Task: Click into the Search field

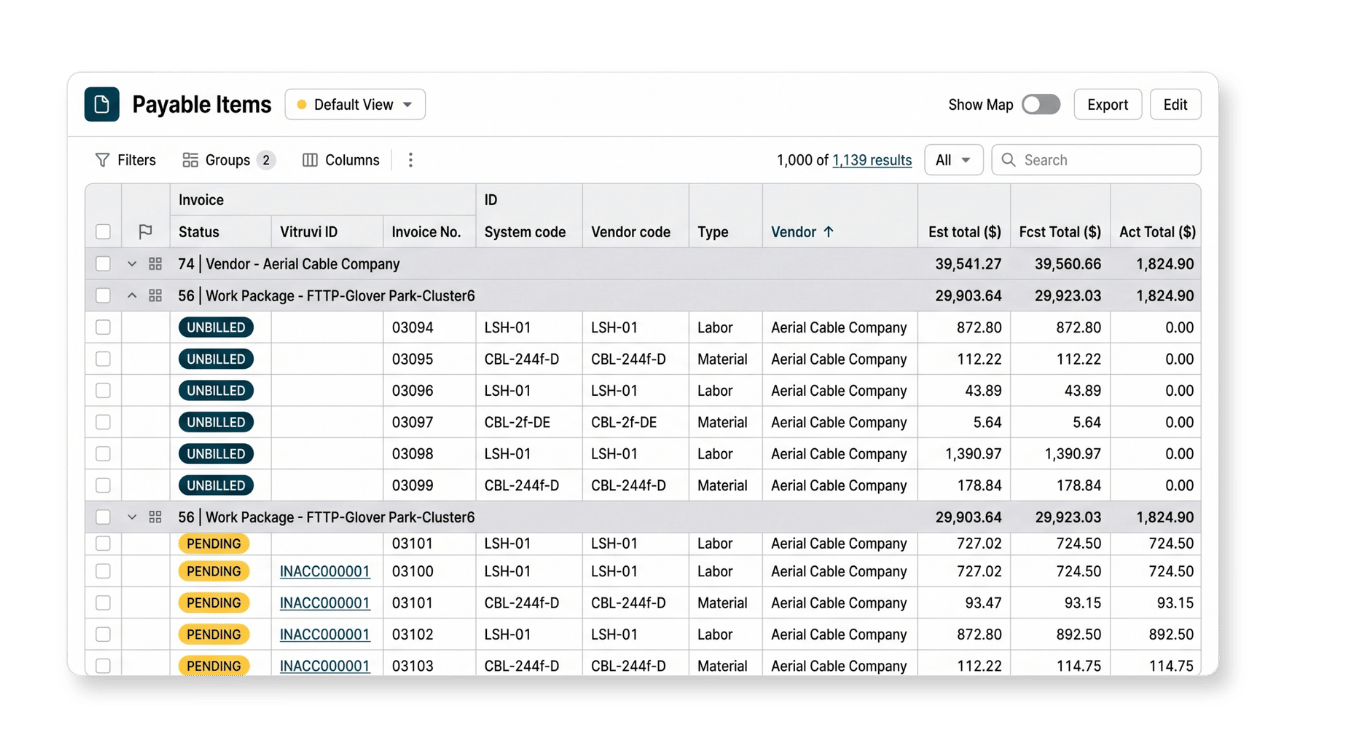Action: click(x=1096, y=160)
